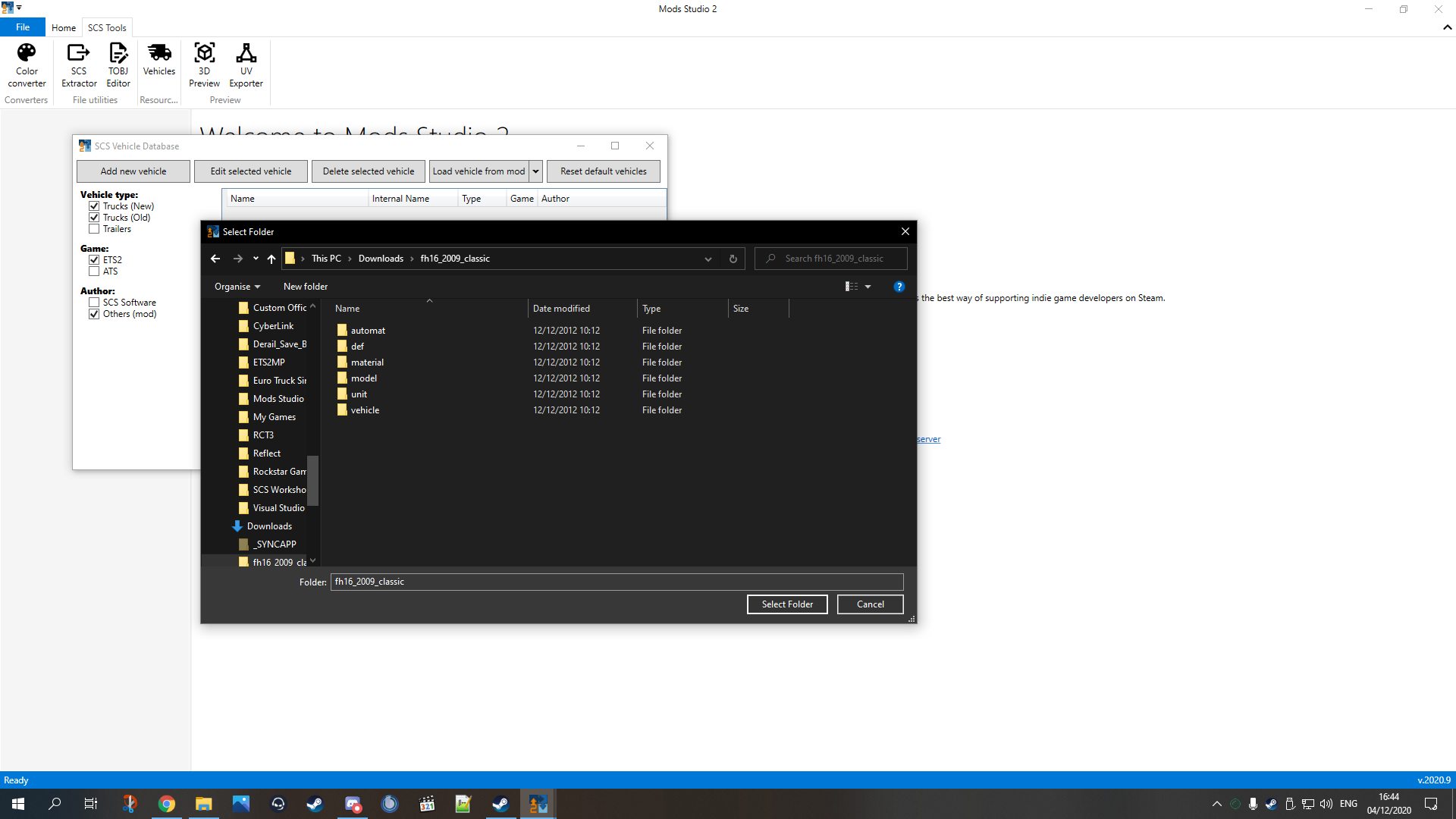Open the File menu

23,27
